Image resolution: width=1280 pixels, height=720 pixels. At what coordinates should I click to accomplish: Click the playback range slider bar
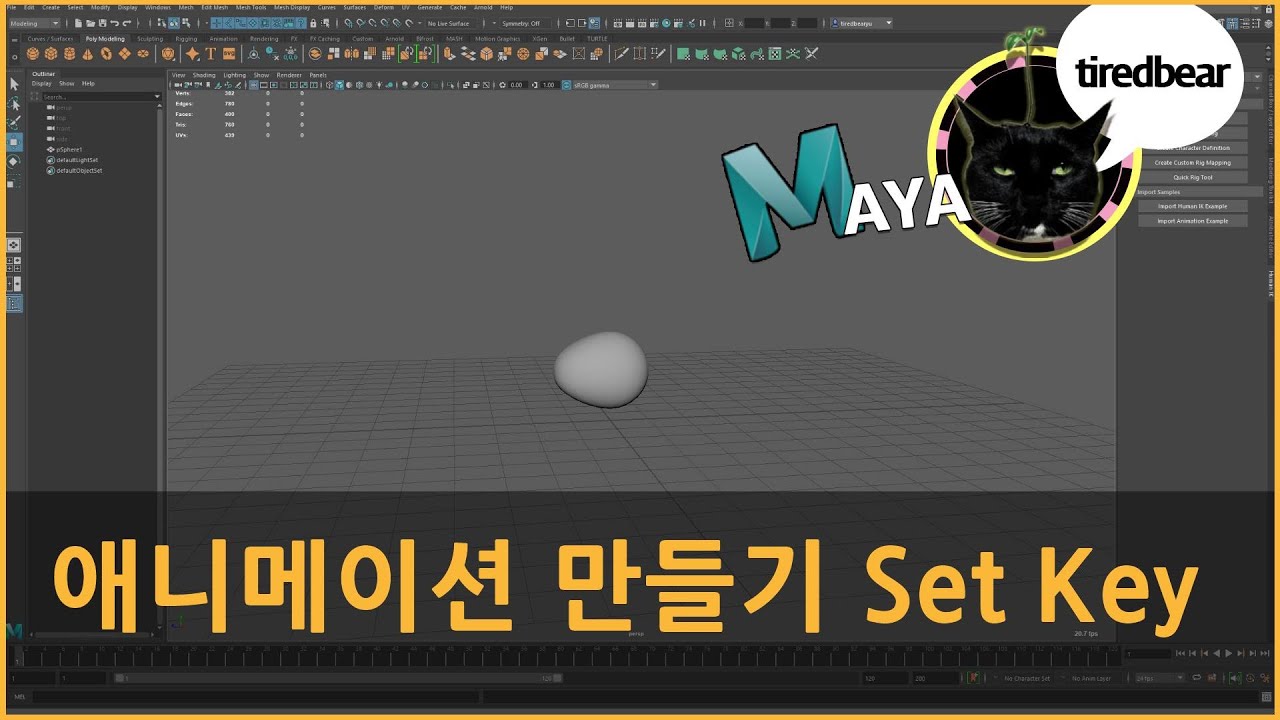point(336,678)
